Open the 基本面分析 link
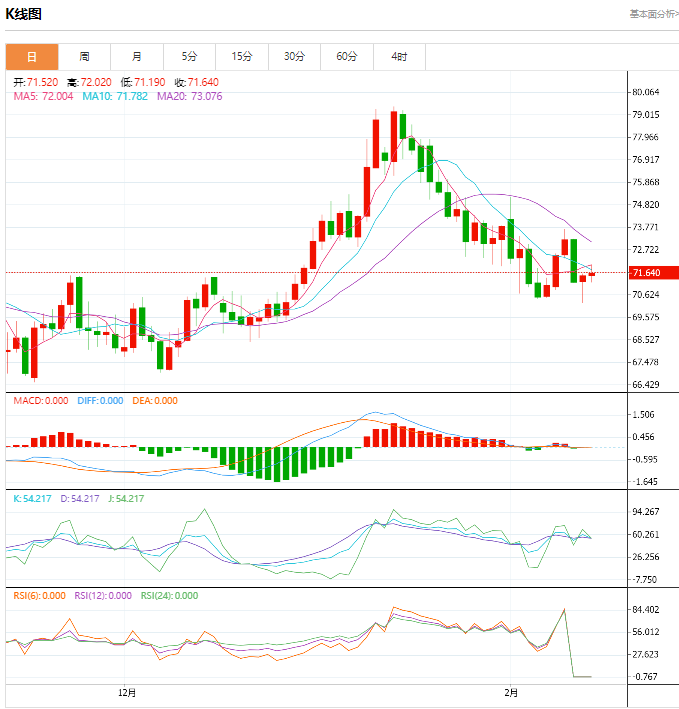679x709 pixels. (x=654, y=14)
